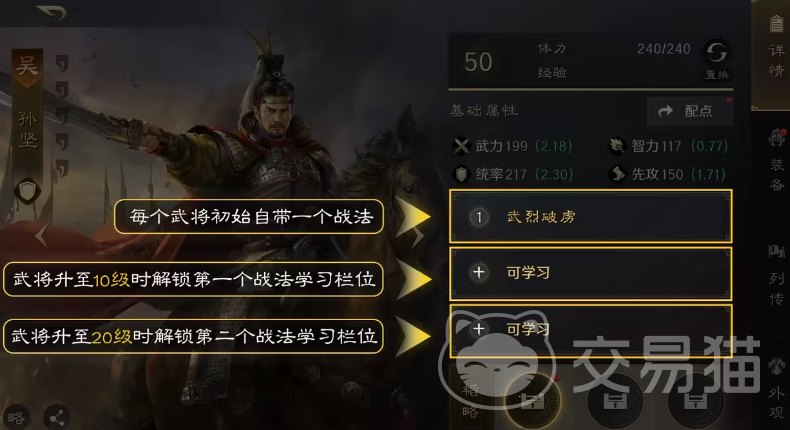Tap the experience progress bar under 经验
Screen dimensions: 790x430
(x=590, y=90)
